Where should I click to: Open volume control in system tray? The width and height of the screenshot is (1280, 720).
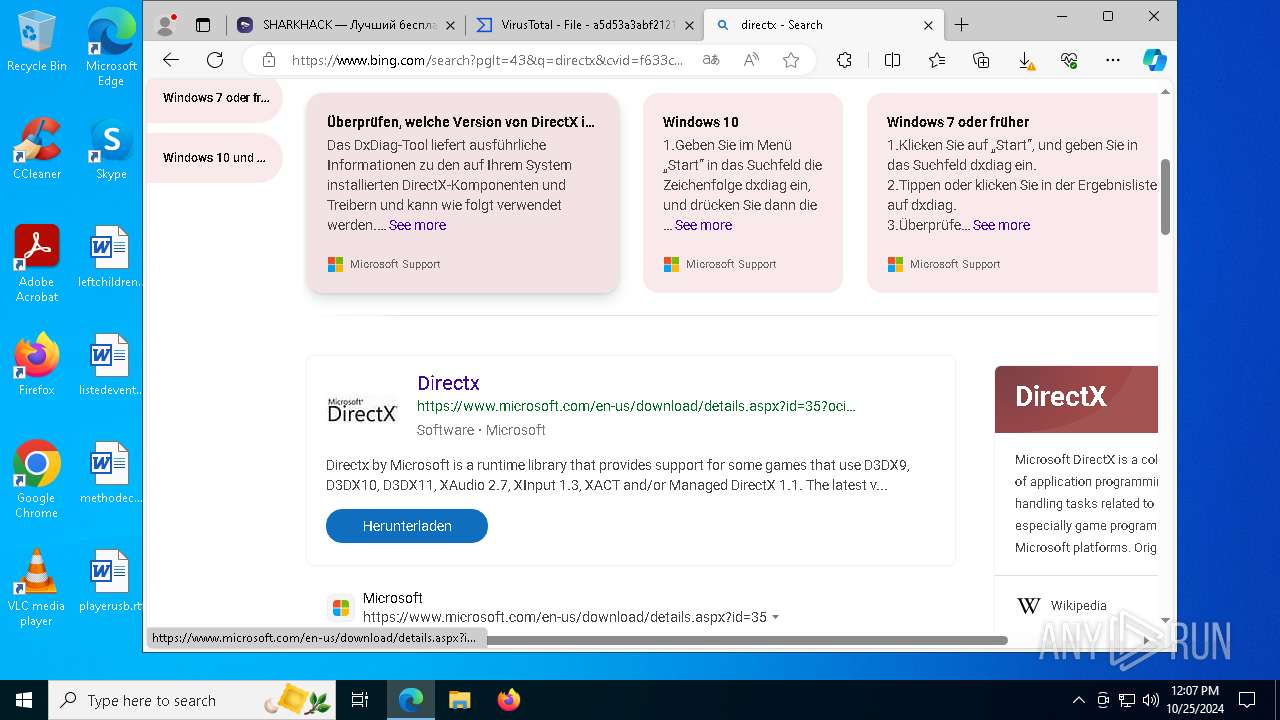click(1151, 700)
